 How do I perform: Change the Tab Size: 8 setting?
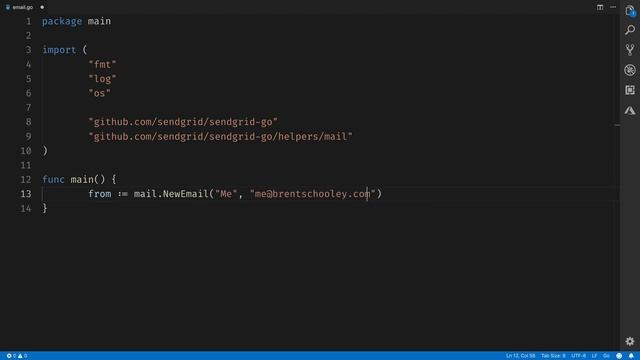[x=553, y=356]
